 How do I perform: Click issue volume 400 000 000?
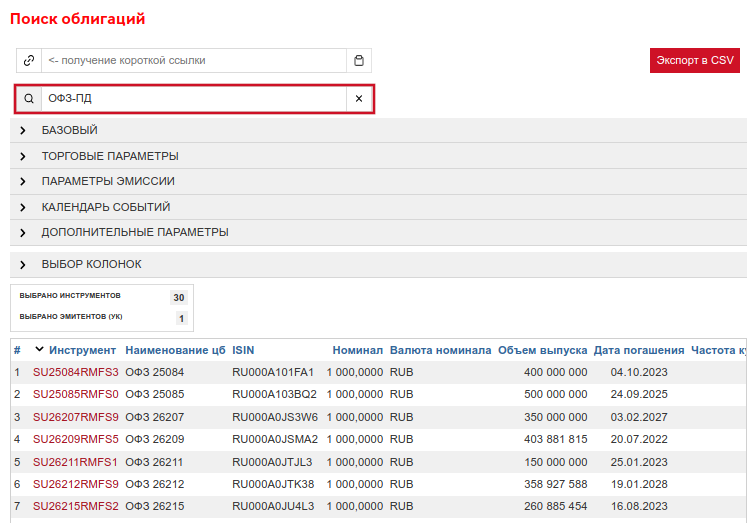tap(556, 372)
